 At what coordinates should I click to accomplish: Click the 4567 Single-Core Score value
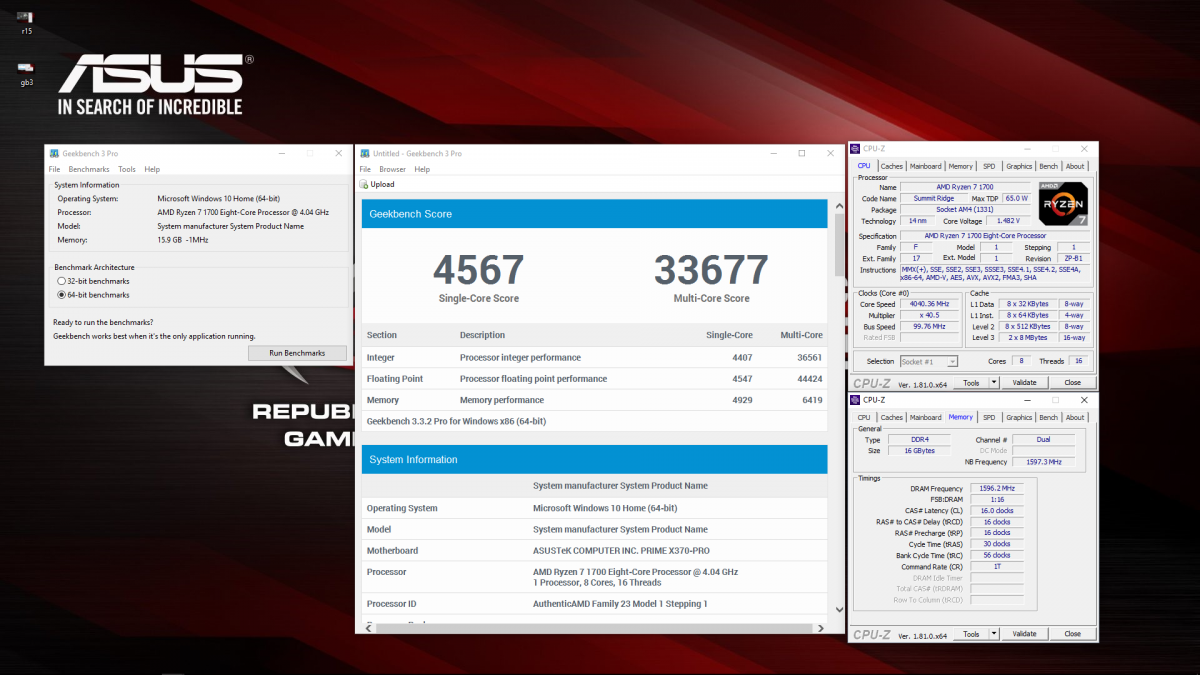(478, 269)
